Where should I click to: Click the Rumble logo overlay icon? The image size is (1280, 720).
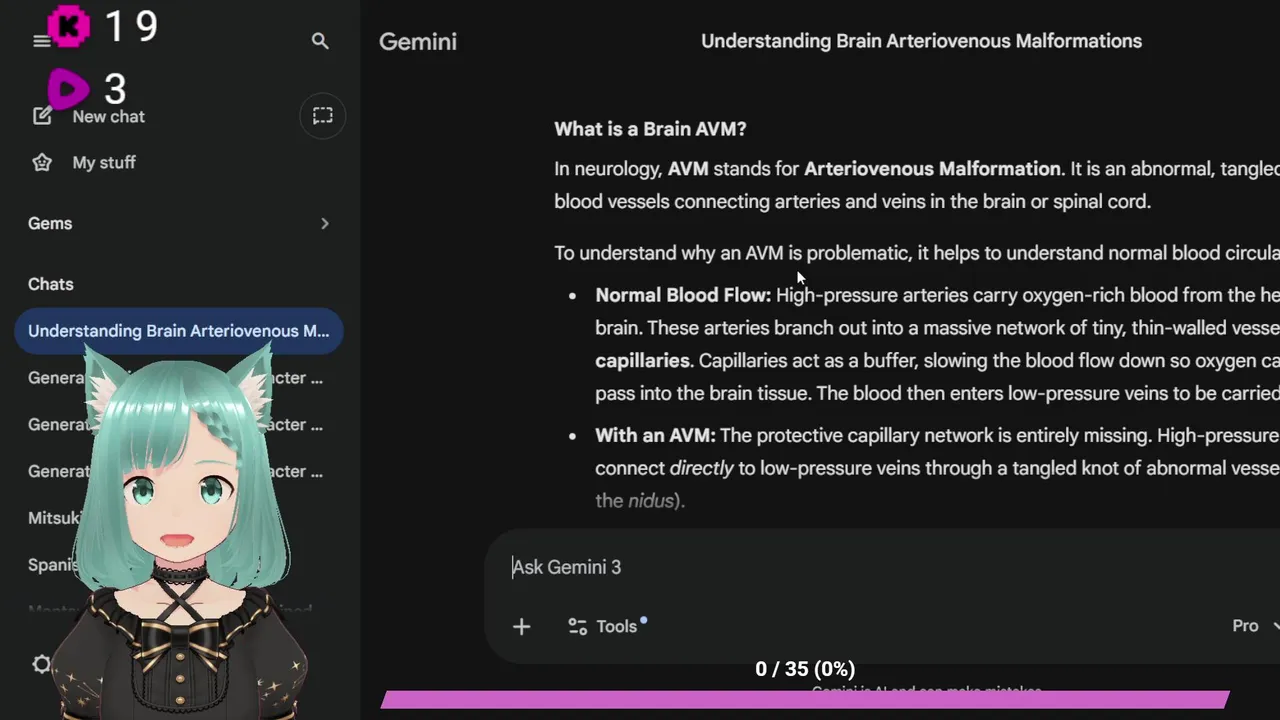click(68, 90)
